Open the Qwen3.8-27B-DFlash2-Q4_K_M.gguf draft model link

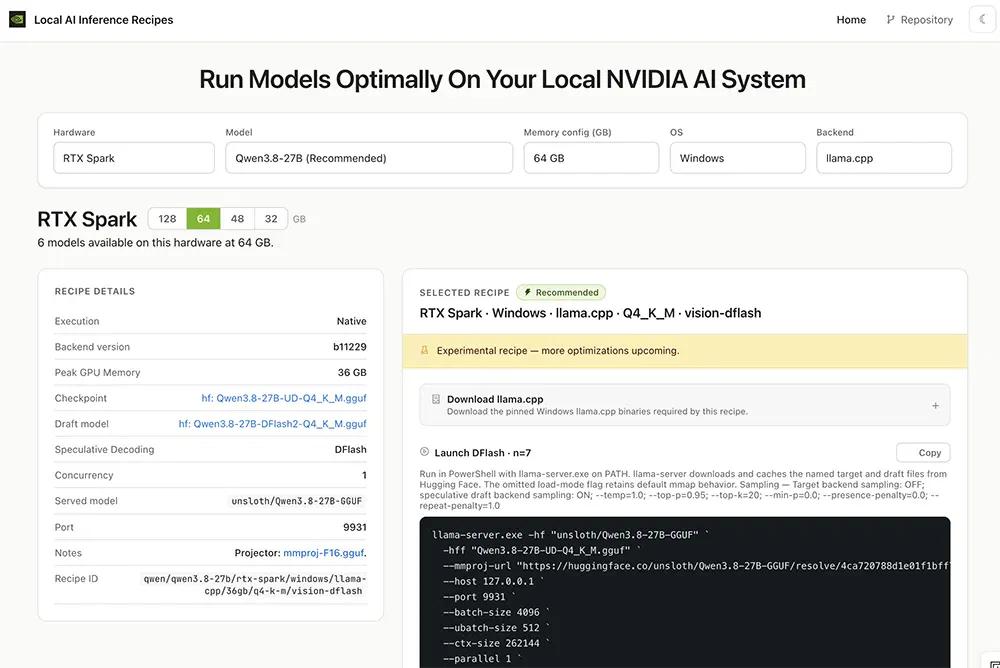272,424
